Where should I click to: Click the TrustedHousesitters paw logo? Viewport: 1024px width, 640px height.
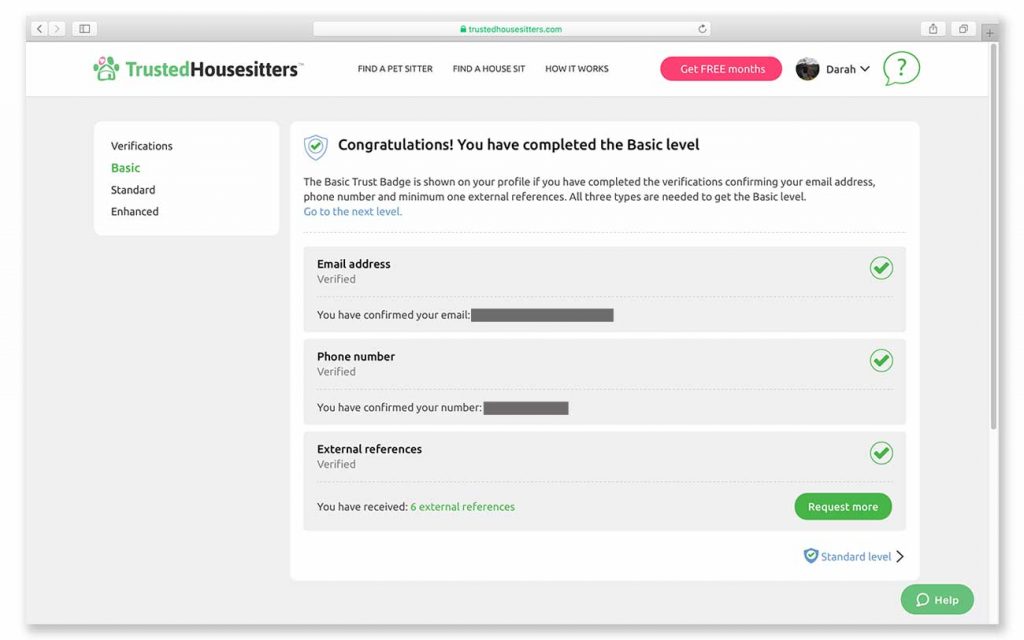(x=106, y=69)
